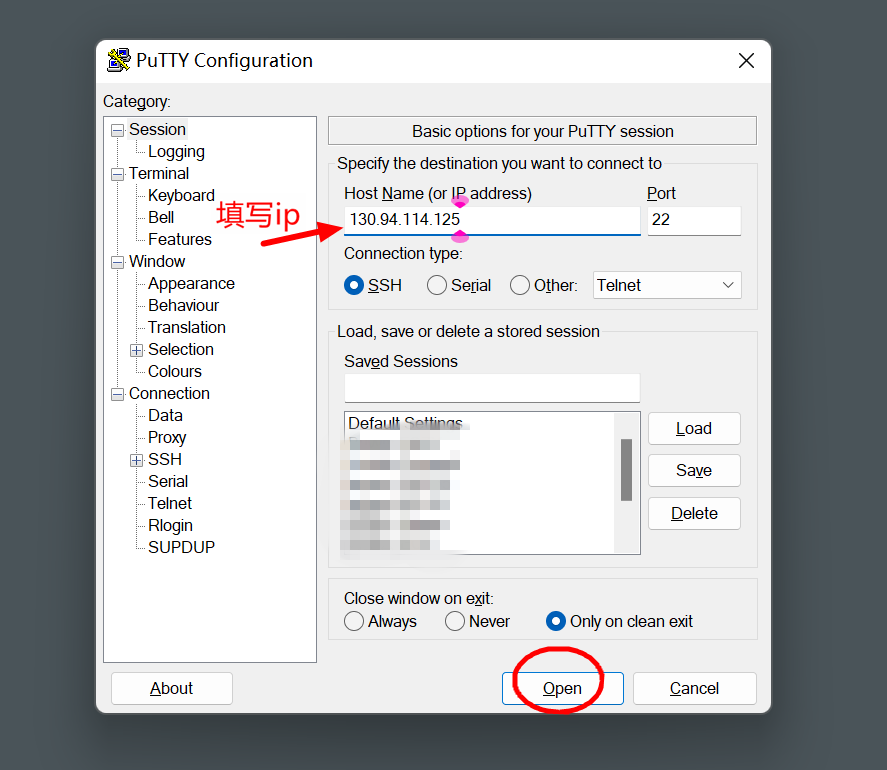887x770 pixels.
Task: Click the Load session button
Action: coord(694,428)
